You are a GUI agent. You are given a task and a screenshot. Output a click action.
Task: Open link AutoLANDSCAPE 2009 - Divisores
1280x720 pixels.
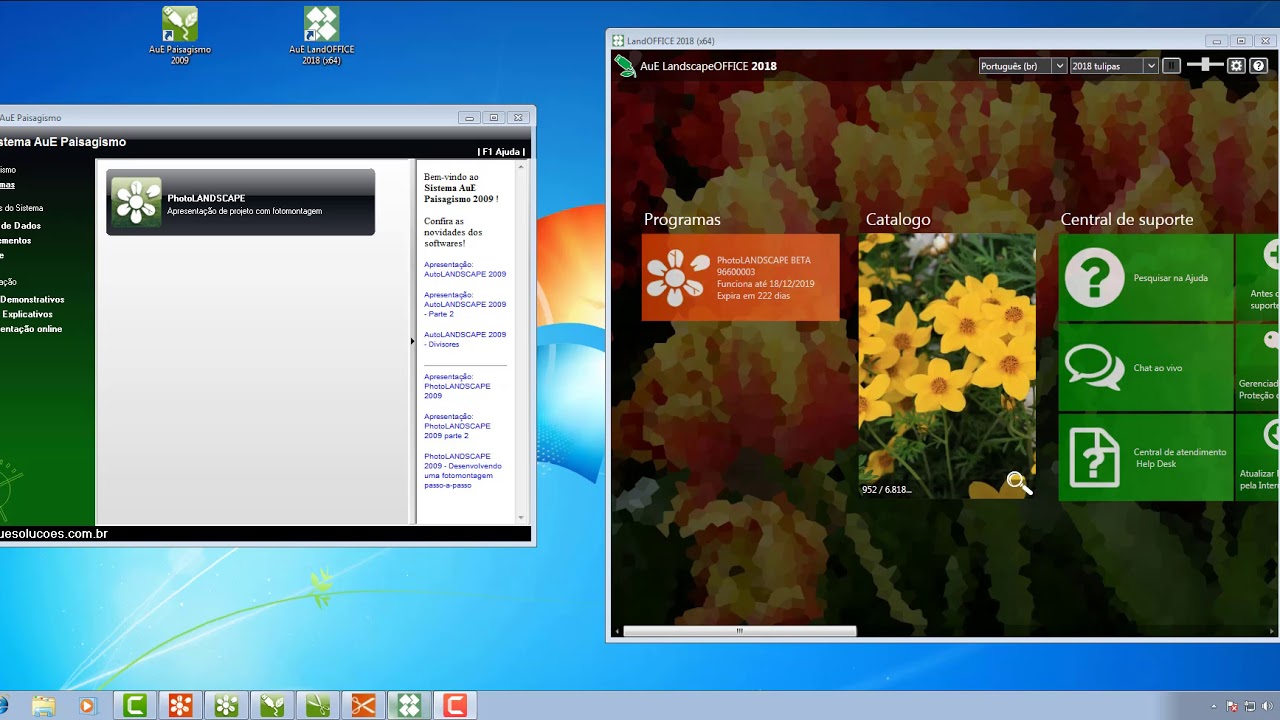tap(465, 339)
